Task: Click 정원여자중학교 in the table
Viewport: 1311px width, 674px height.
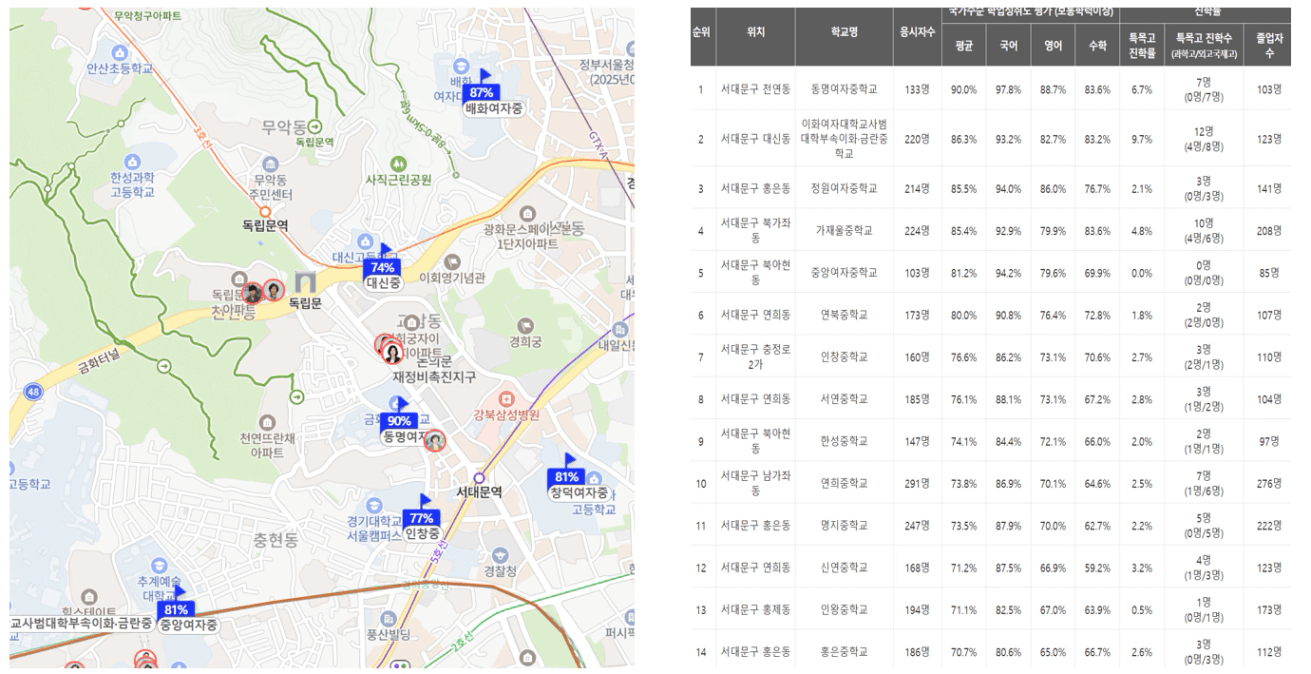Action: [x=844, y=188]
